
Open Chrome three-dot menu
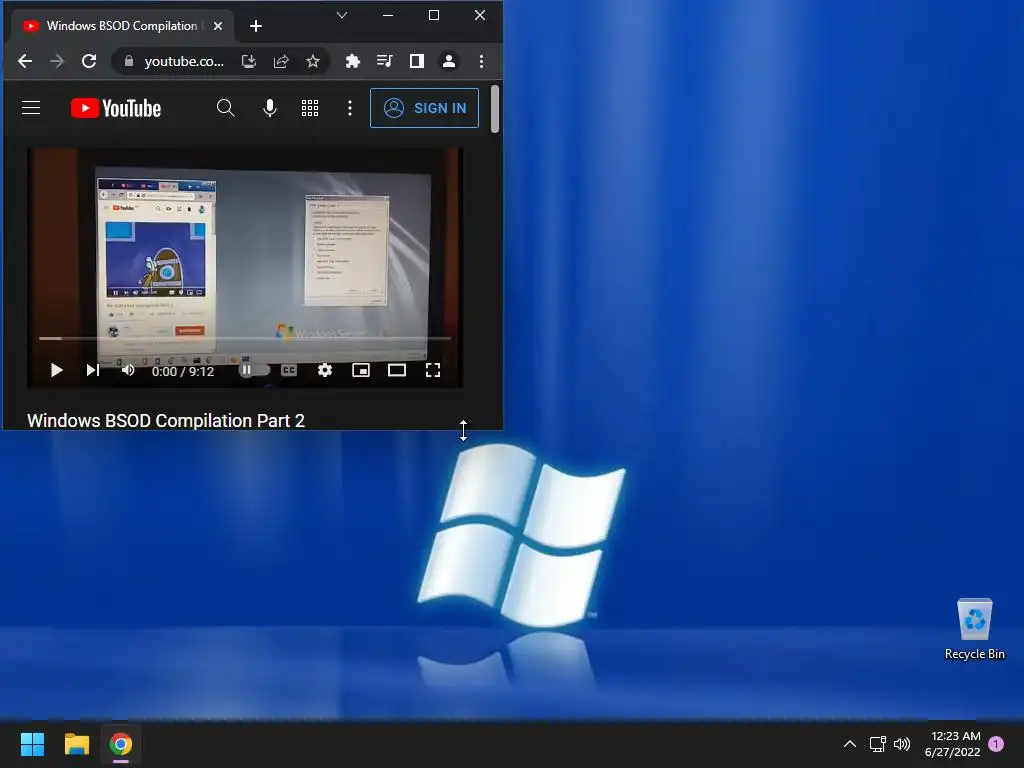[481, 61]
